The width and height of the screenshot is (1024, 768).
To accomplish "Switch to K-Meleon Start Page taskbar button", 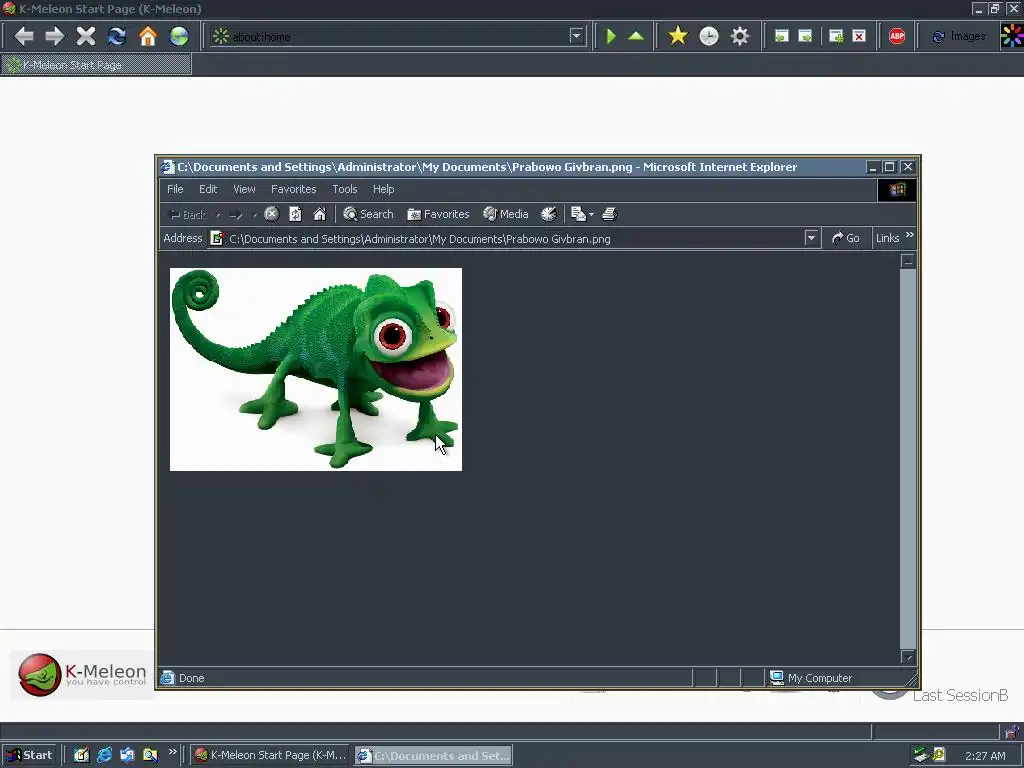I will point(270,755).
